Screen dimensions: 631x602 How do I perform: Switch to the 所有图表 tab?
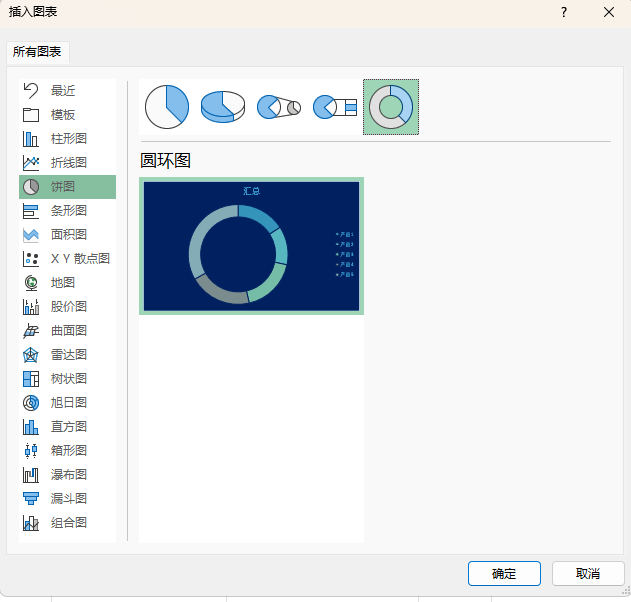pyautogui.click(x=37, y=52)
